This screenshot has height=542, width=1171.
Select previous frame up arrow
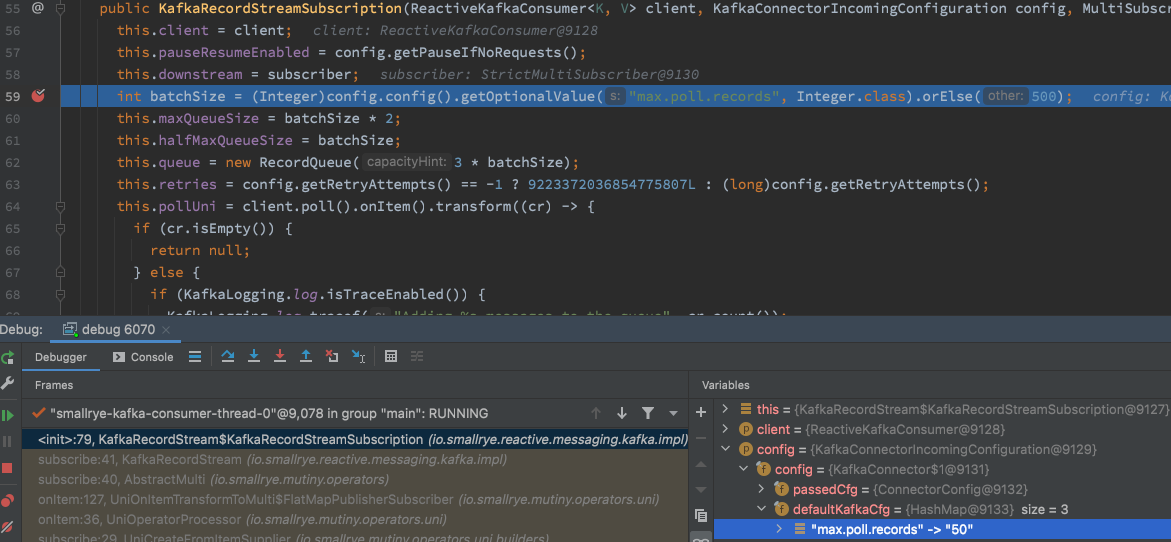596,413
